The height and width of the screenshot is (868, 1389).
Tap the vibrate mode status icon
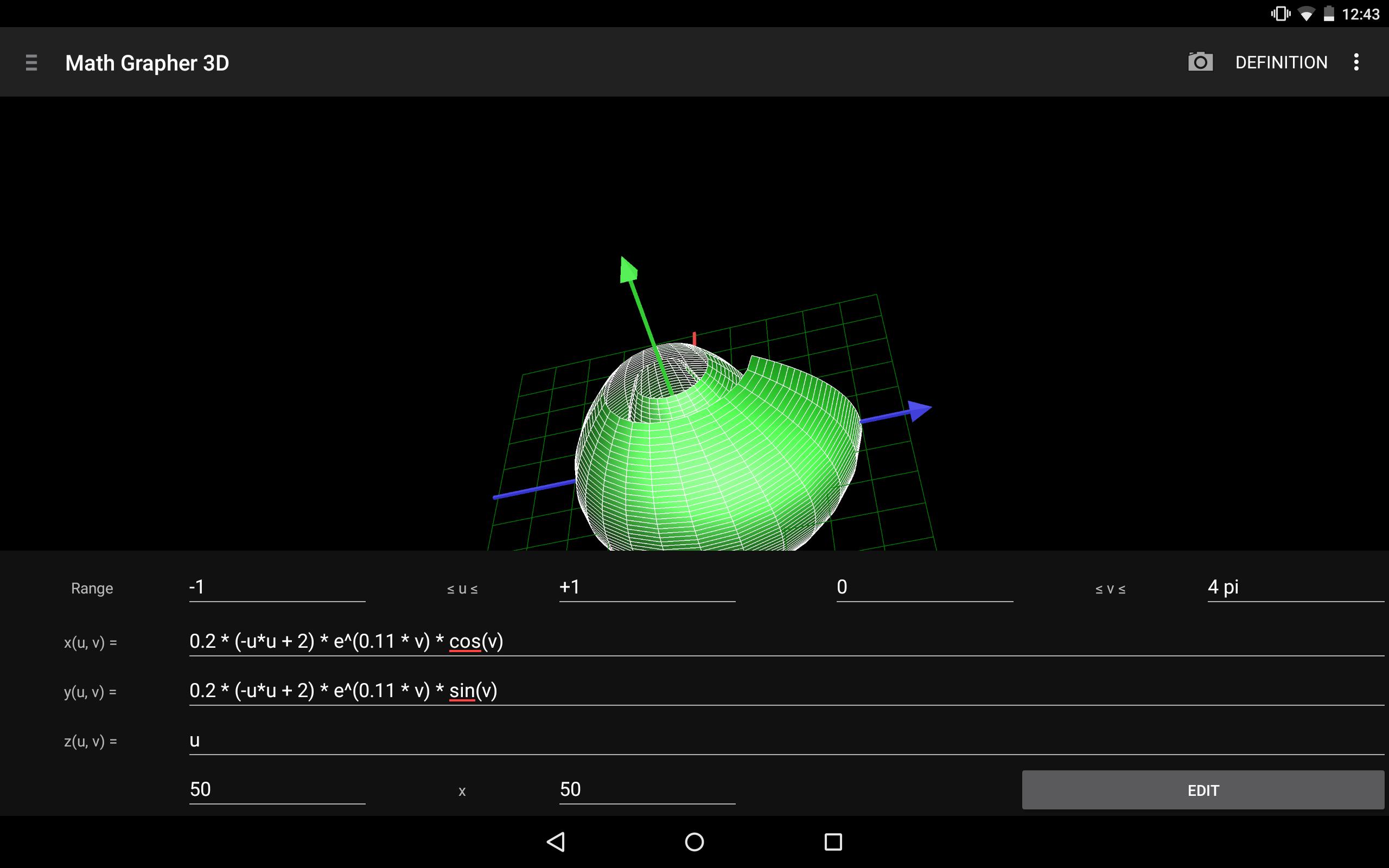click(1280, 14)
